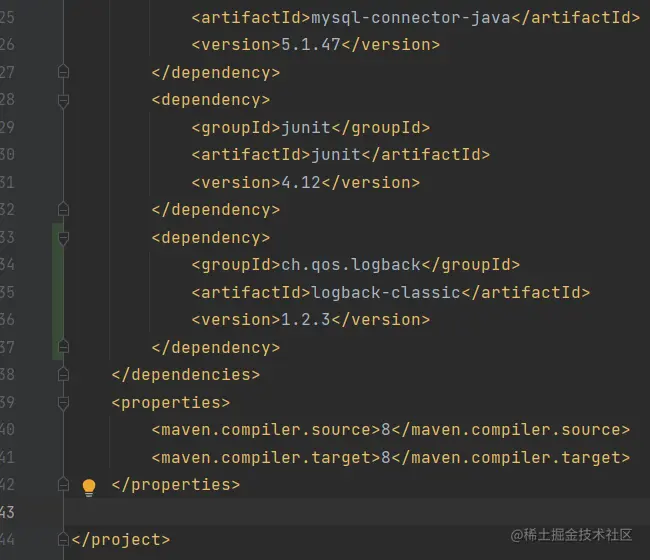
Task: Collapse the logback dependency block at line 33
Action: (x=63, y=239)
